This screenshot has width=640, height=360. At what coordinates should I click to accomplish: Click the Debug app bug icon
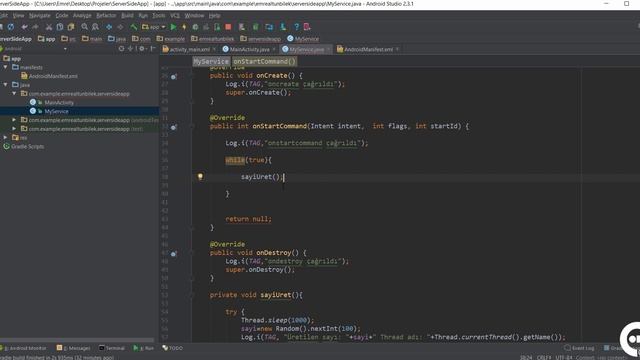click(x=195, y=27)
